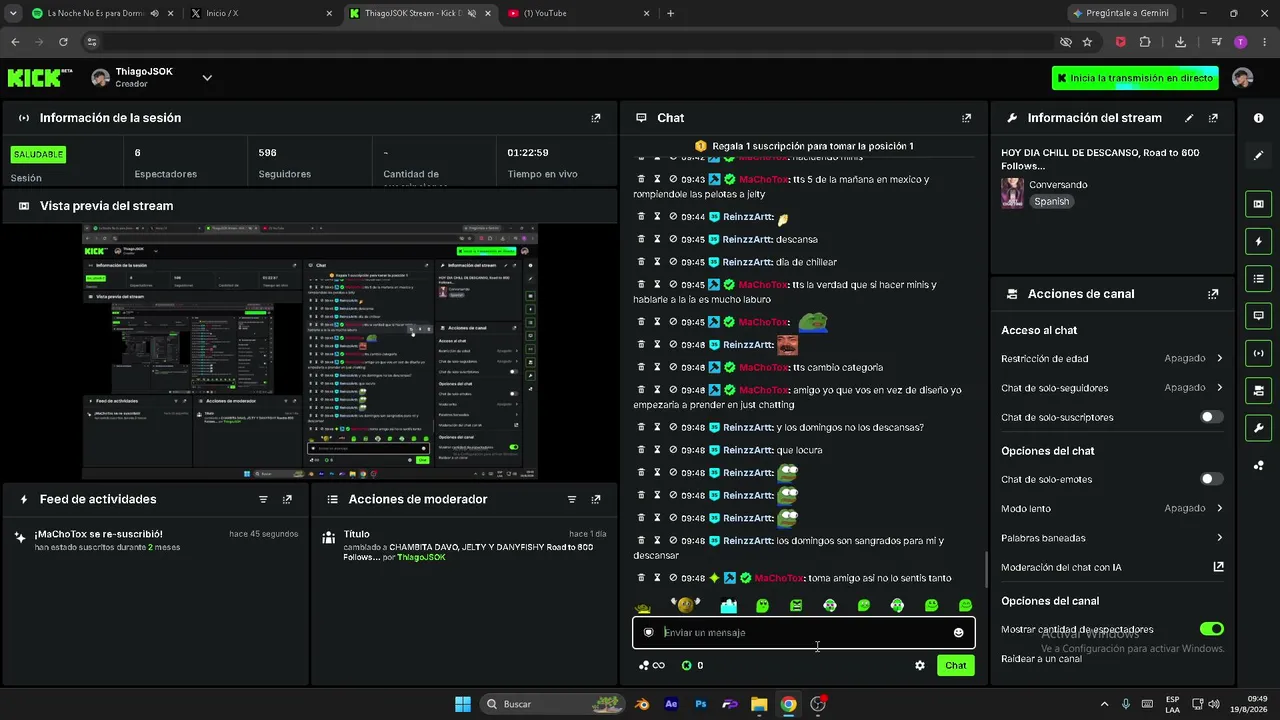Open the info icon in the right sidebar
Screen dimensions: 1280x720
1258,118
